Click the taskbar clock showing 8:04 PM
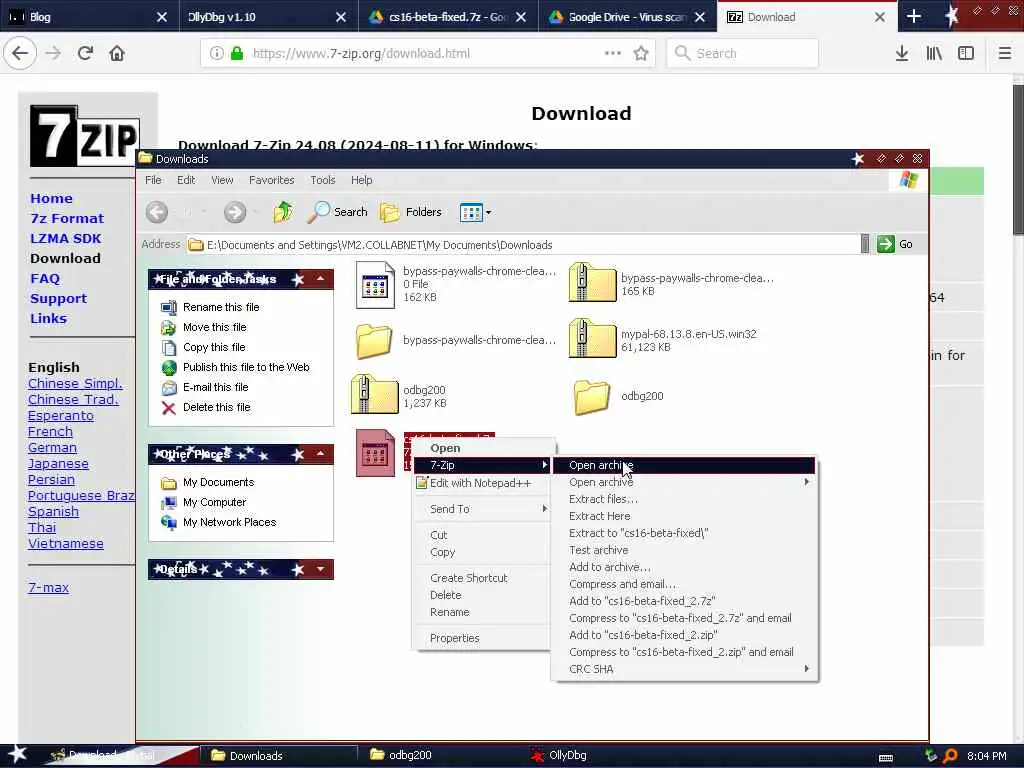Image resolution: width=1024 pixels, height=768 pixels. 986,756
